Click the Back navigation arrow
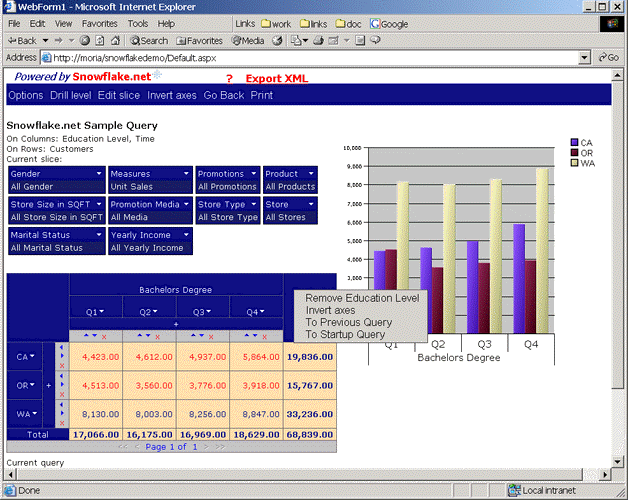The width and height of the screenshot is (628, 500). coord(22,40)
